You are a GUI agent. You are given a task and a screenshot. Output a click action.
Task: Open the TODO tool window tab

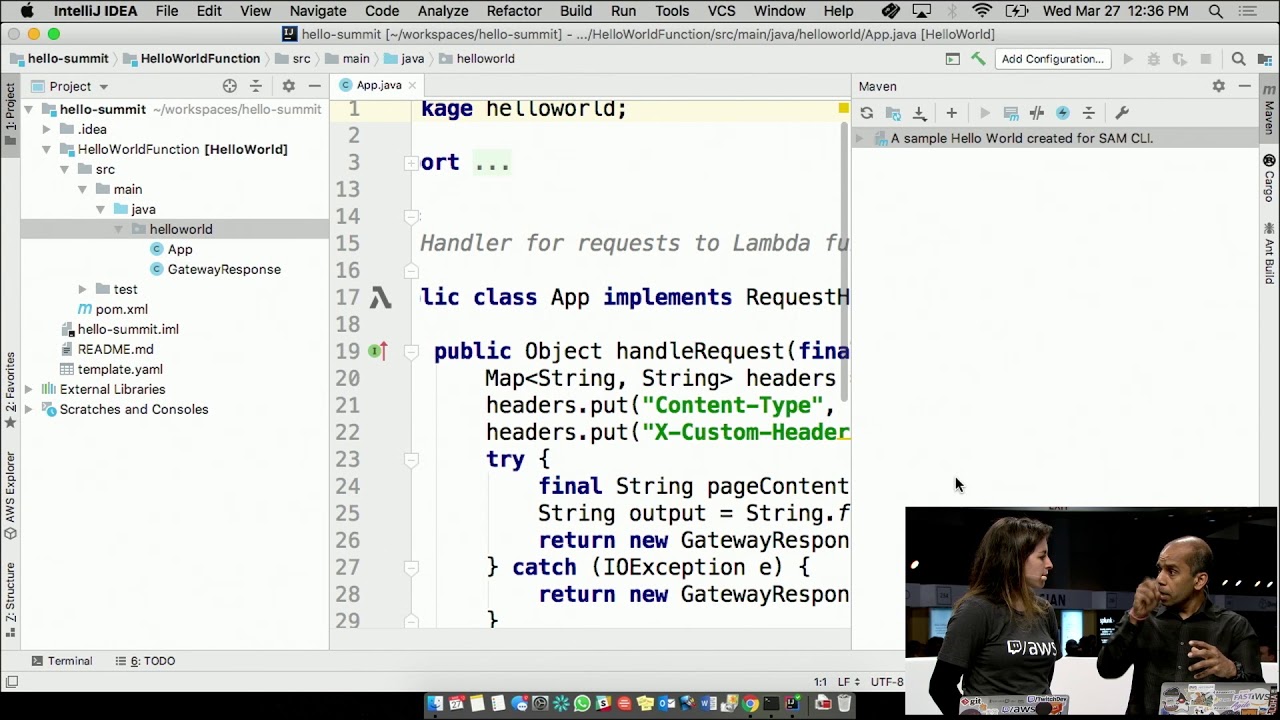coord(146,661)
